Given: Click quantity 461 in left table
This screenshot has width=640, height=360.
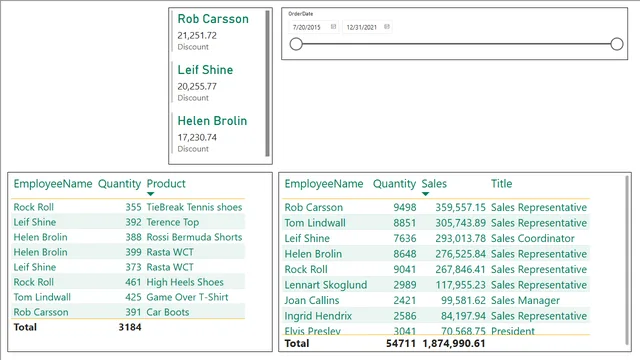Looking at the screenshot, I should coord(133,282).
